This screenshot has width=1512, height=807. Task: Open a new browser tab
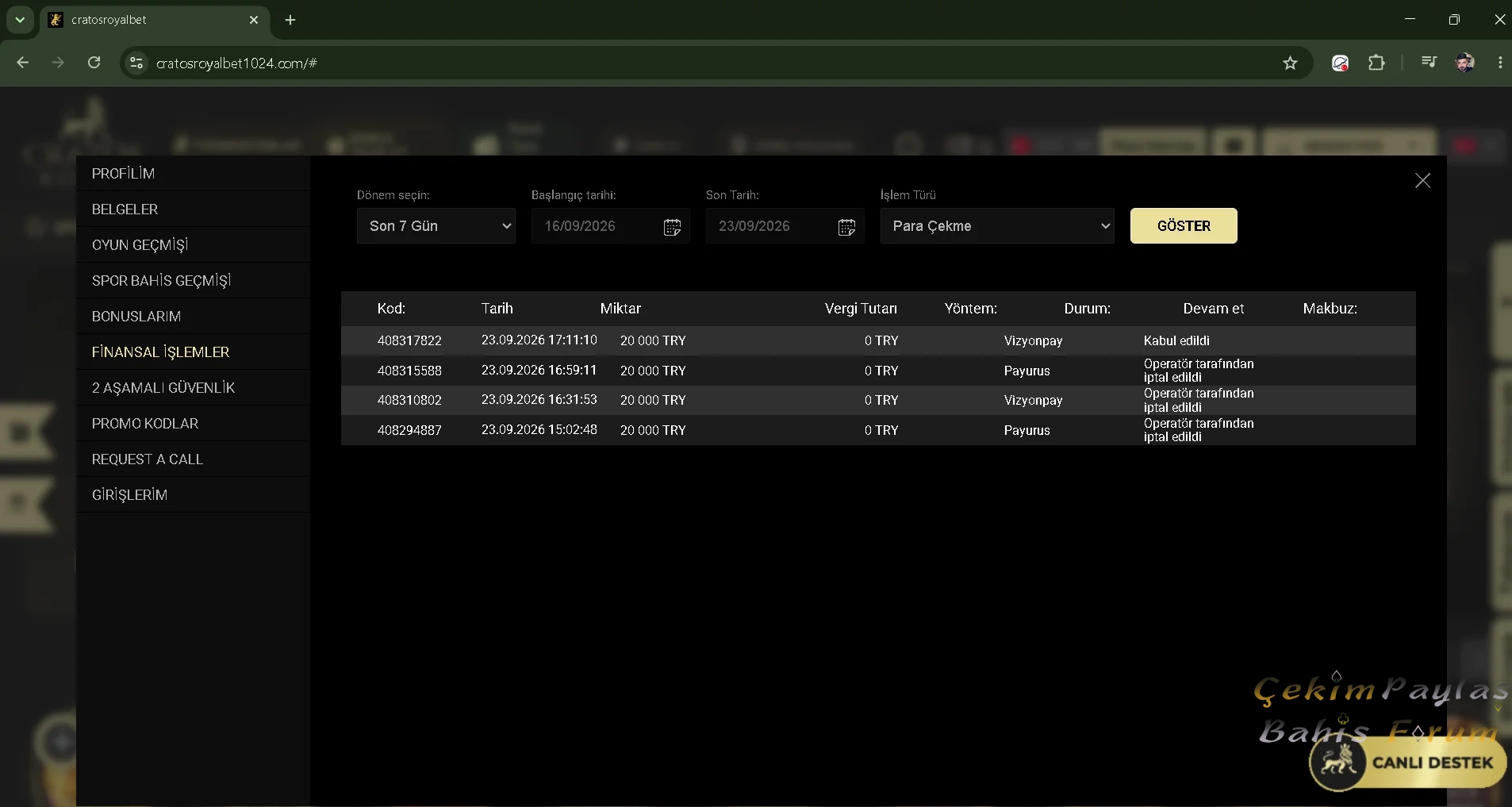pyautogui.click(x=290, y=20)
